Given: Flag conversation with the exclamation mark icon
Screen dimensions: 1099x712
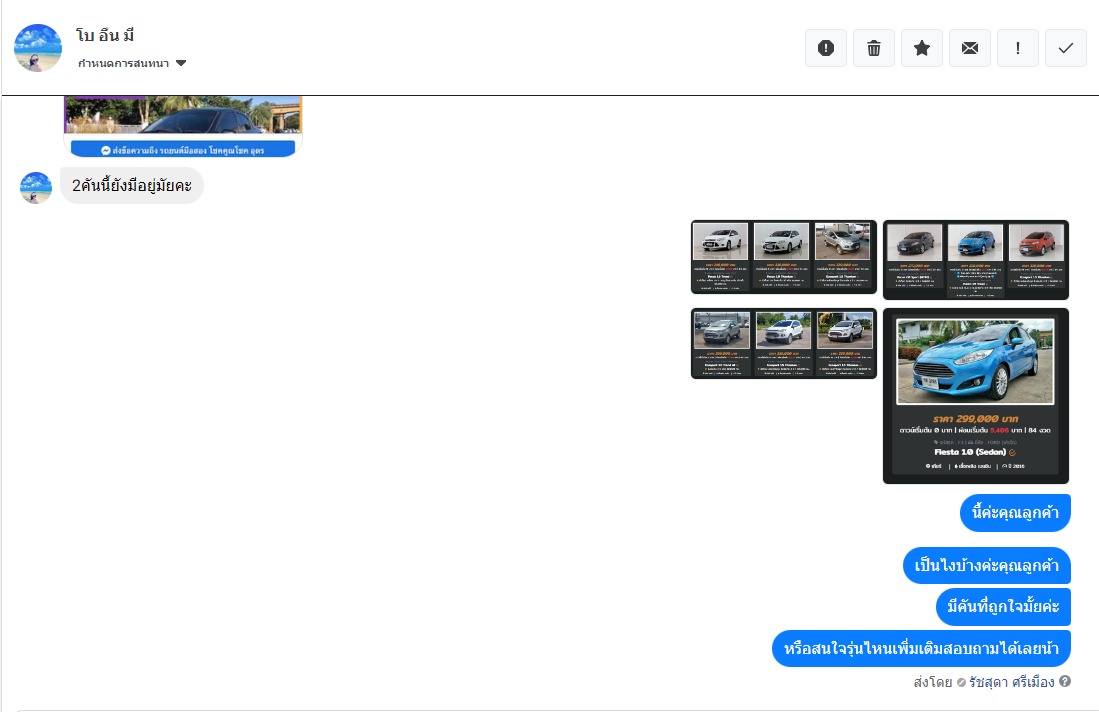Looking at the screenshot, I should [1018, 48].
